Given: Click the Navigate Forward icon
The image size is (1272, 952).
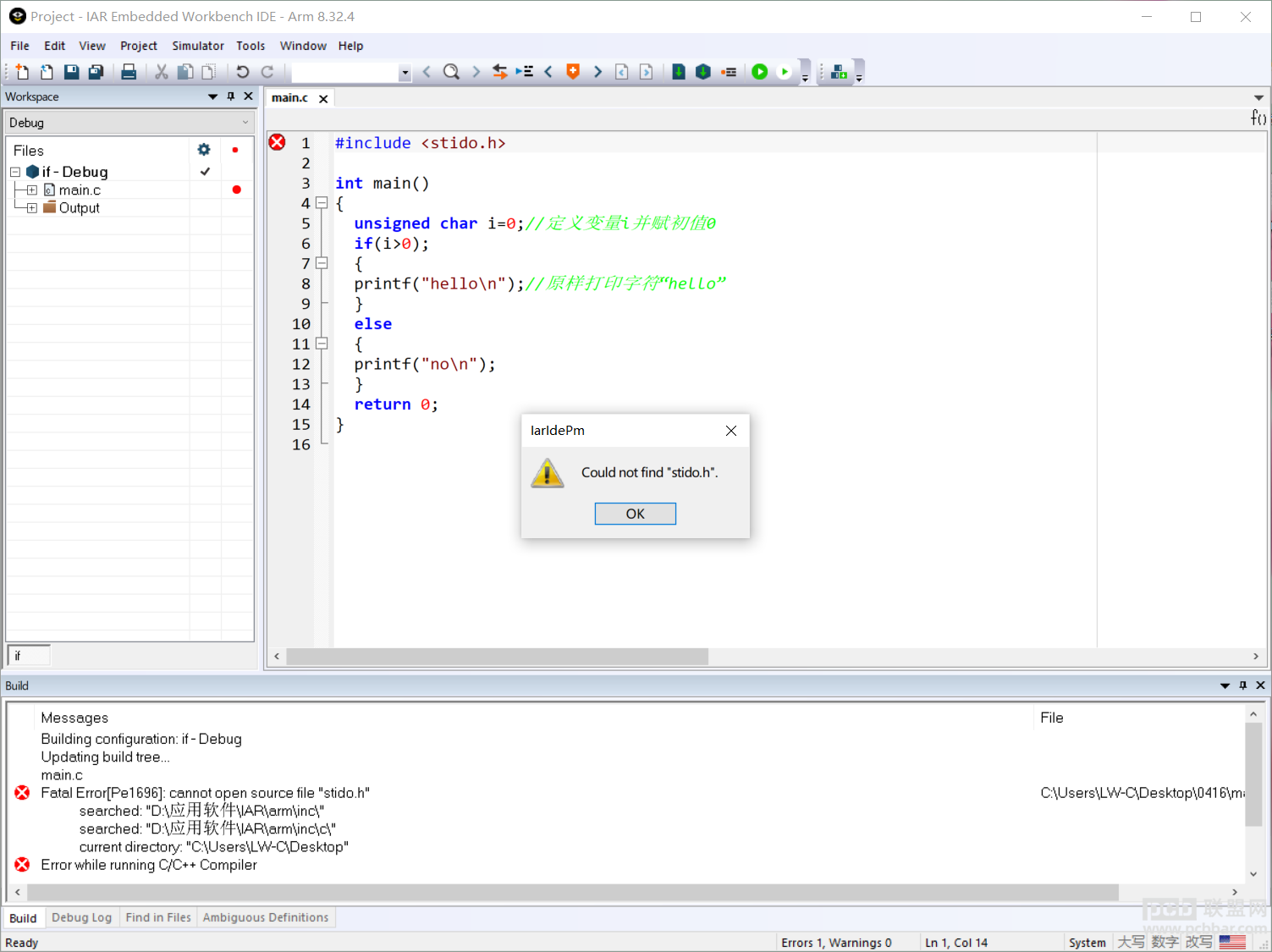Looking at the screenshot, I should coord(646,72).
